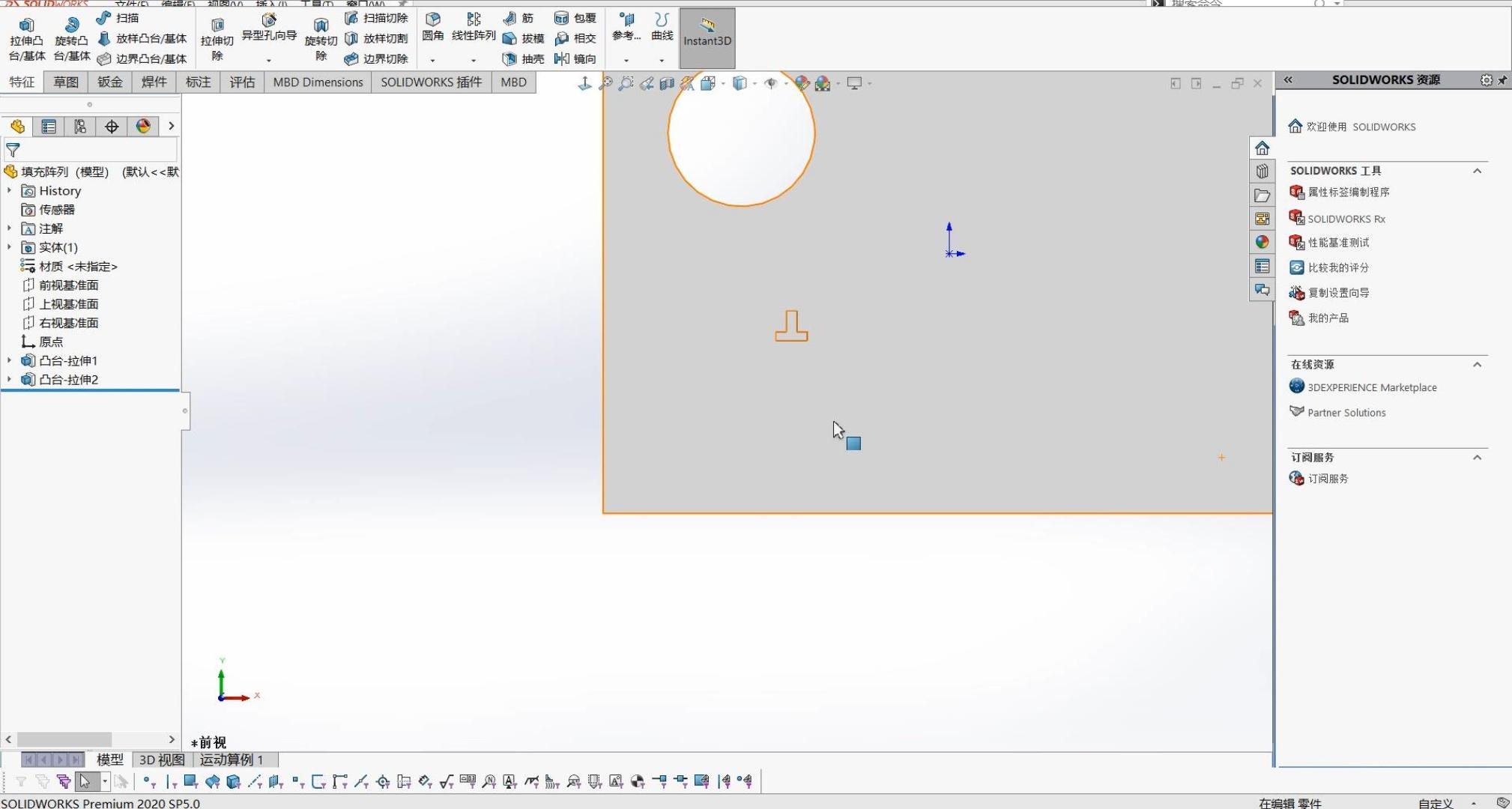Expand the 凸台-拉伸2 feature node
This screenshot has height=809, width=1512.
pos(9,380)
